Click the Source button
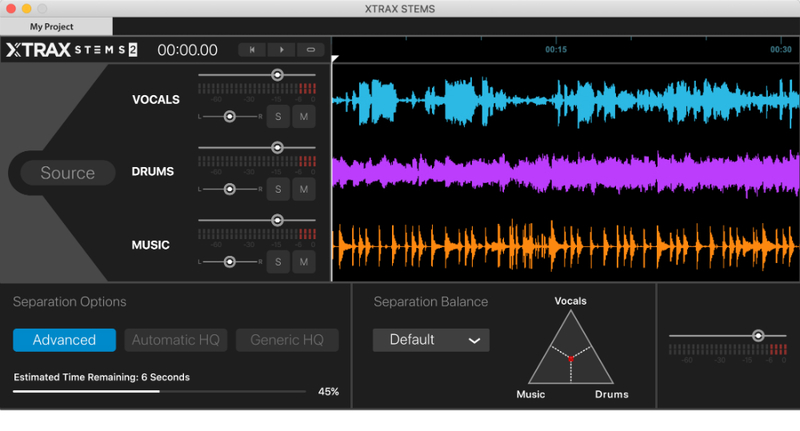 point(67,173)
